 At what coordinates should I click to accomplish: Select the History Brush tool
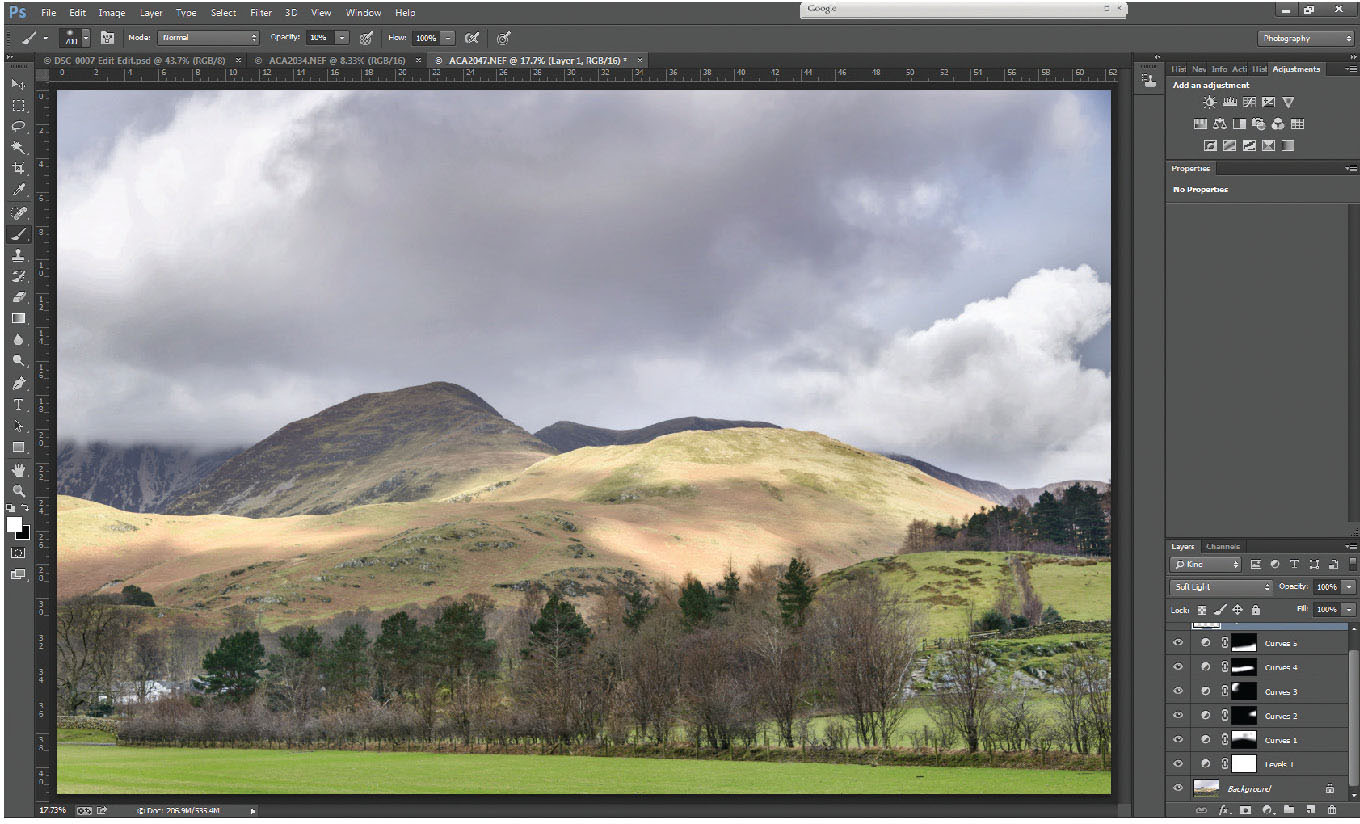(18, 276)
